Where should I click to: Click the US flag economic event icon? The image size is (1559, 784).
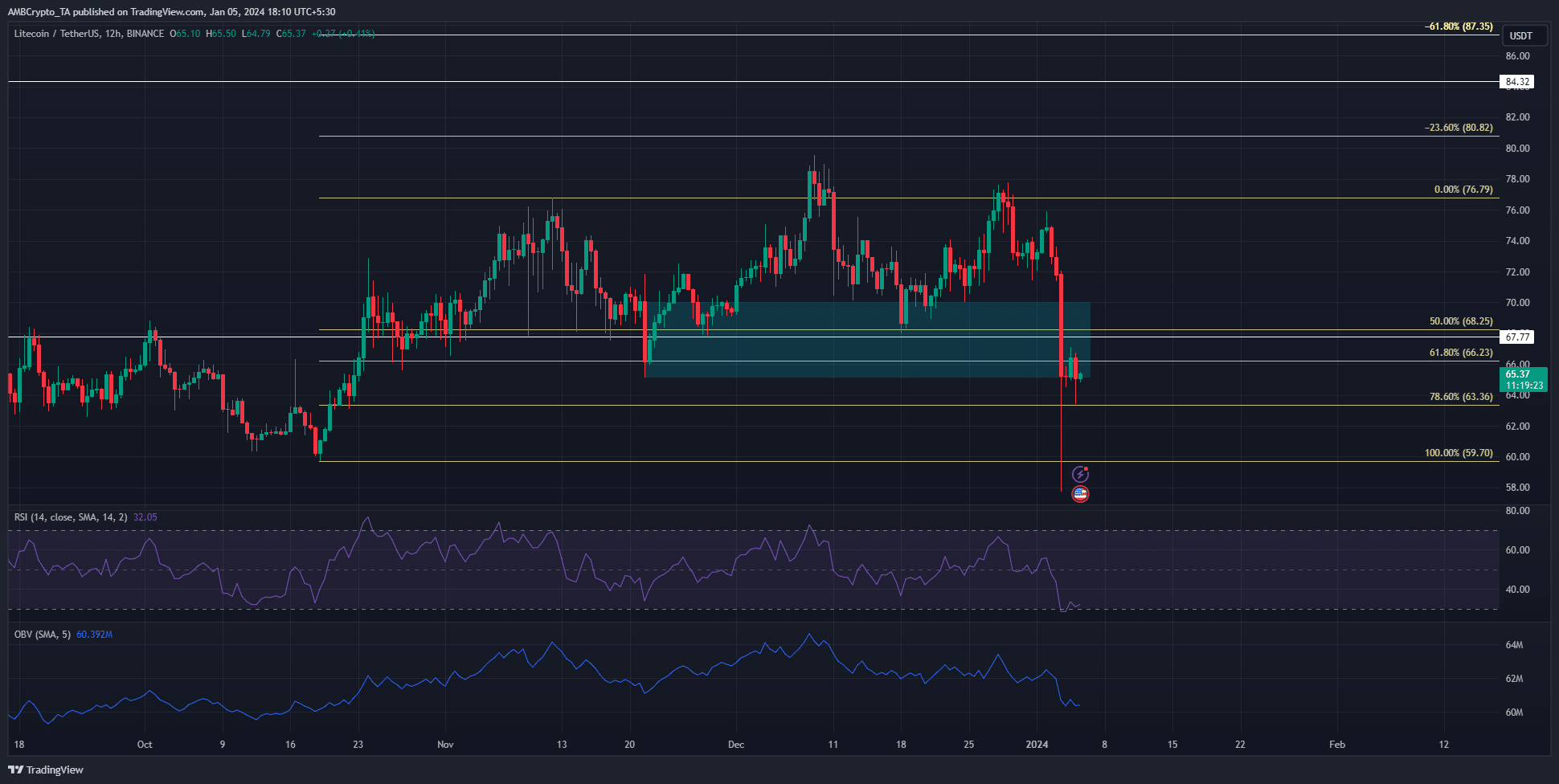[x=1080, y=494]
